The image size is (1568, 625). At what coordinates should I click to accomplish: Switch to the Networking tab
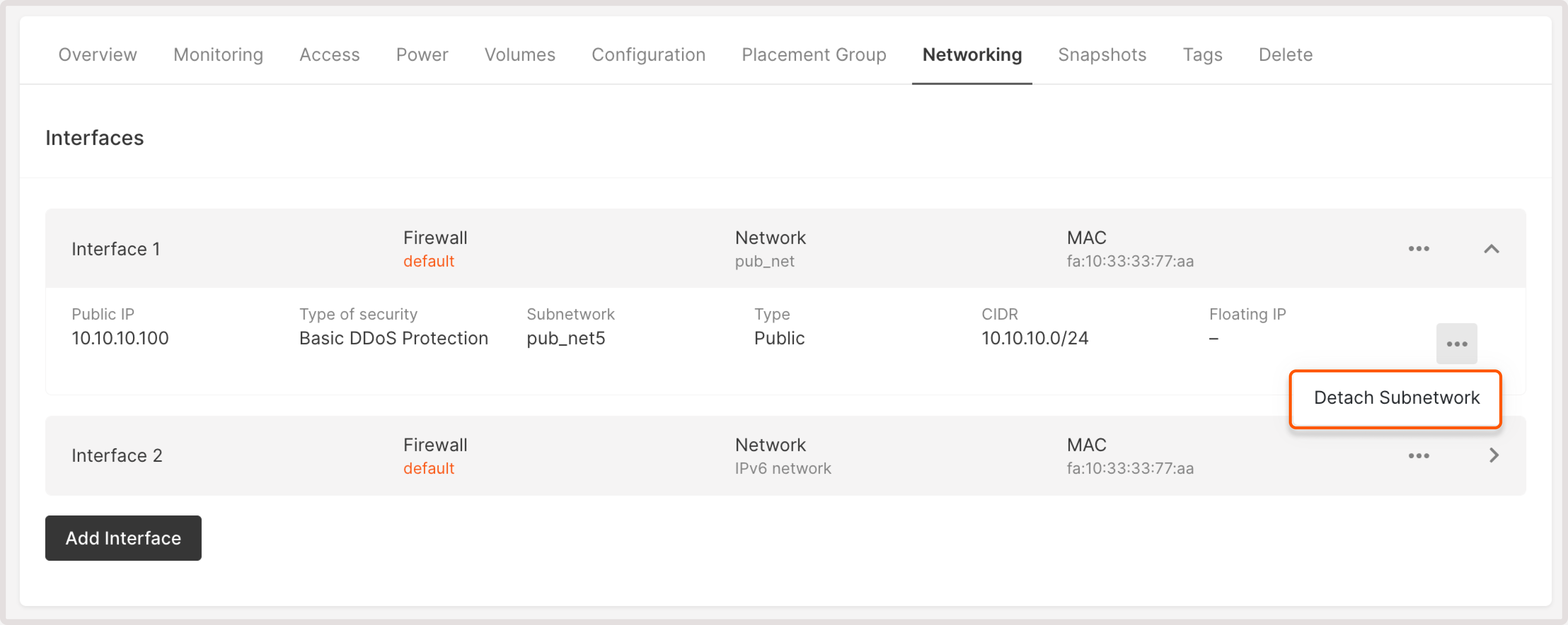(x=972, y=55)
